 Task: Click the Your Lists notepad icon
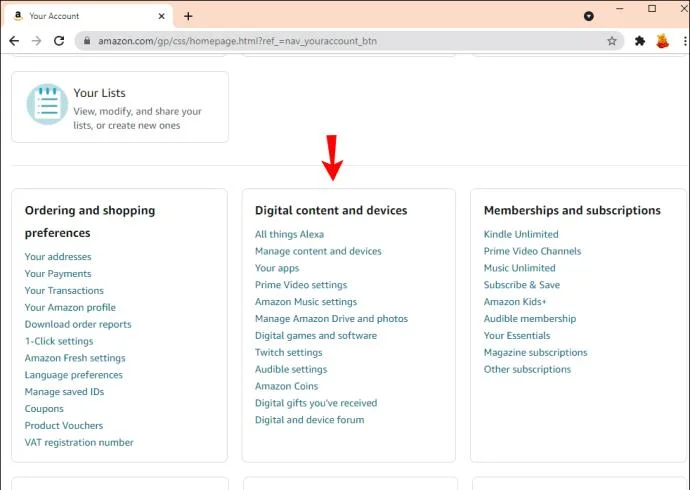click(48, 104)
